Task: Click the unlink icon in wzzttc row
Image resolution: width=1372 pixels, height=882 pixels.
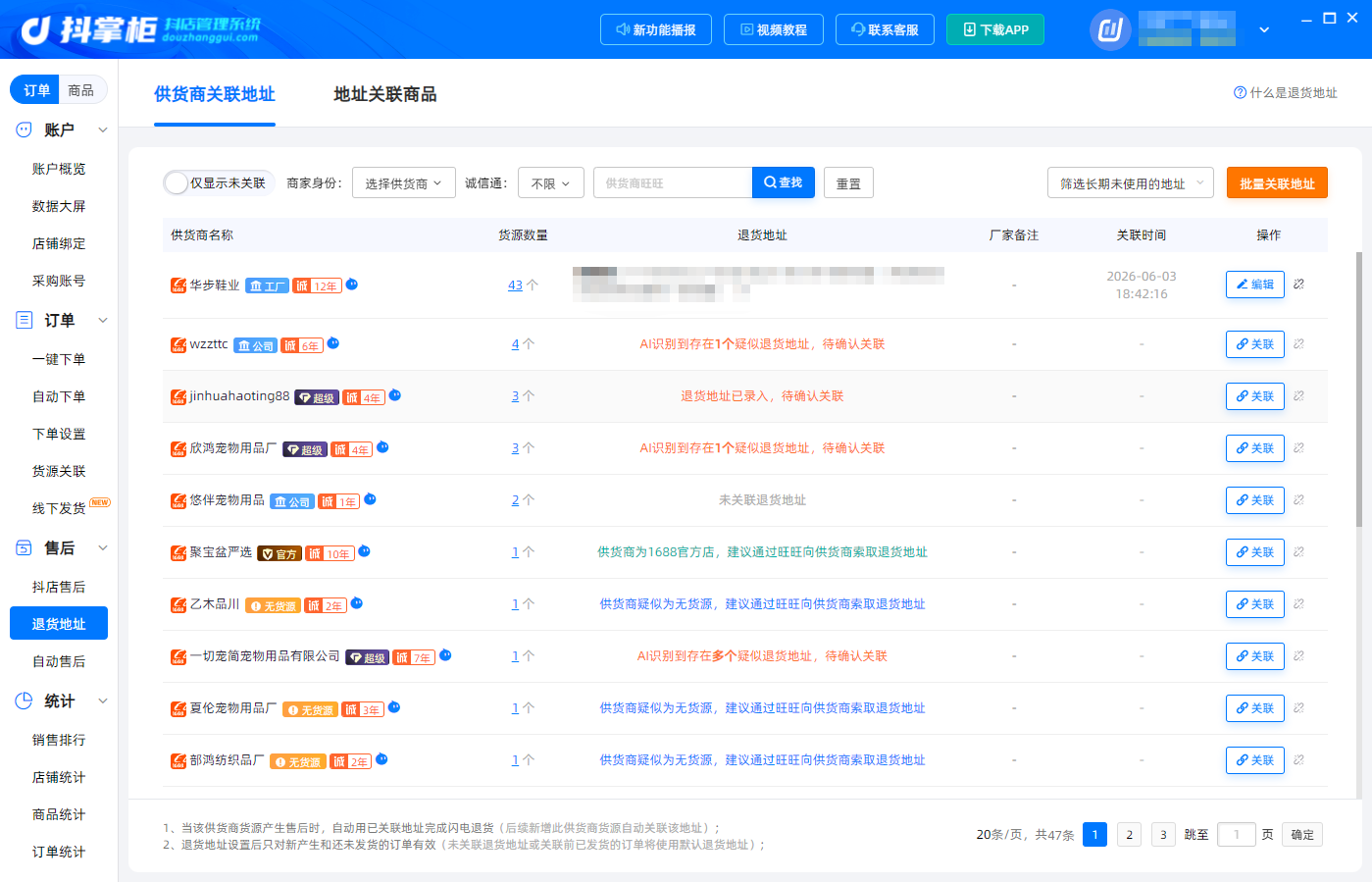Action: (x=1298, y=344)
